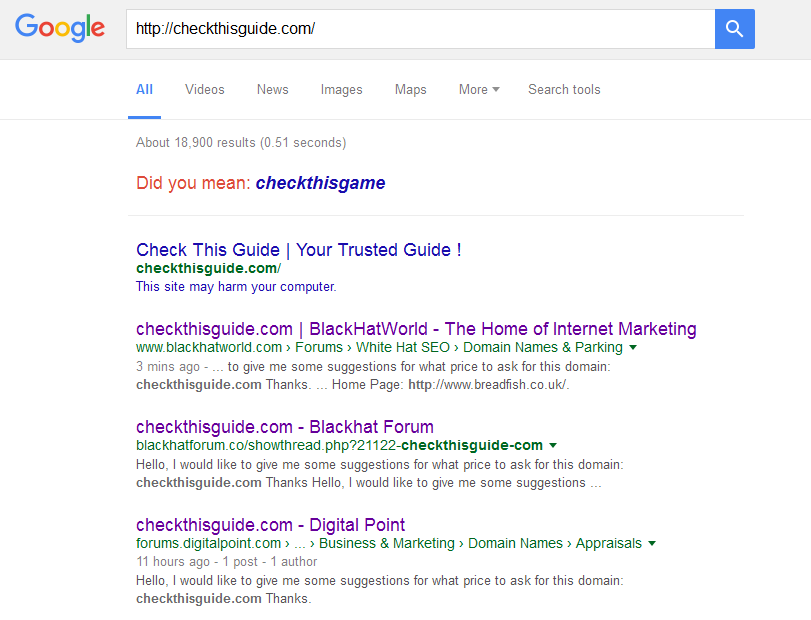This screenshot has width=811, height=620.
Task: Focus the search box containing checkthisguide.com
Action: pos(420,29)
